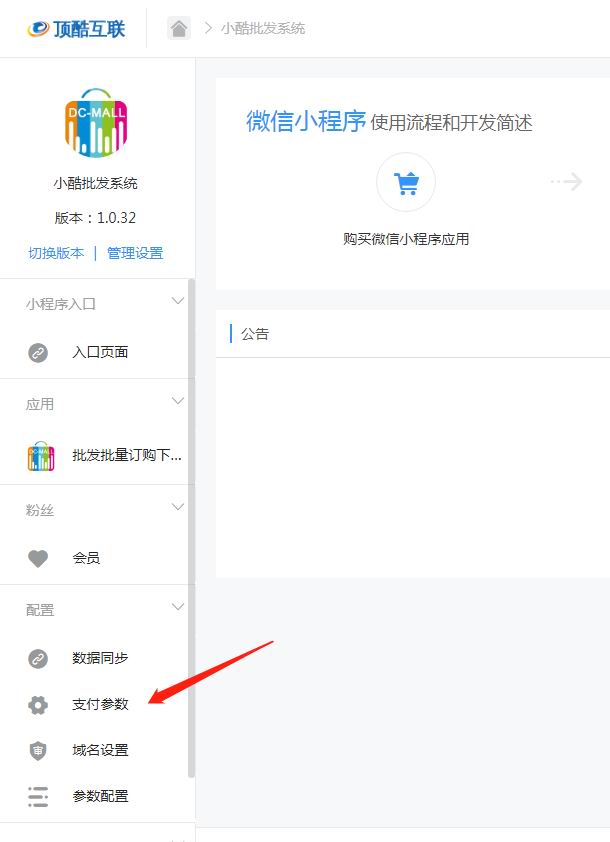The image size is (610, 842).
Task: Click the 使用流程和开发简述 subtitle text
Action: point(452,123)
